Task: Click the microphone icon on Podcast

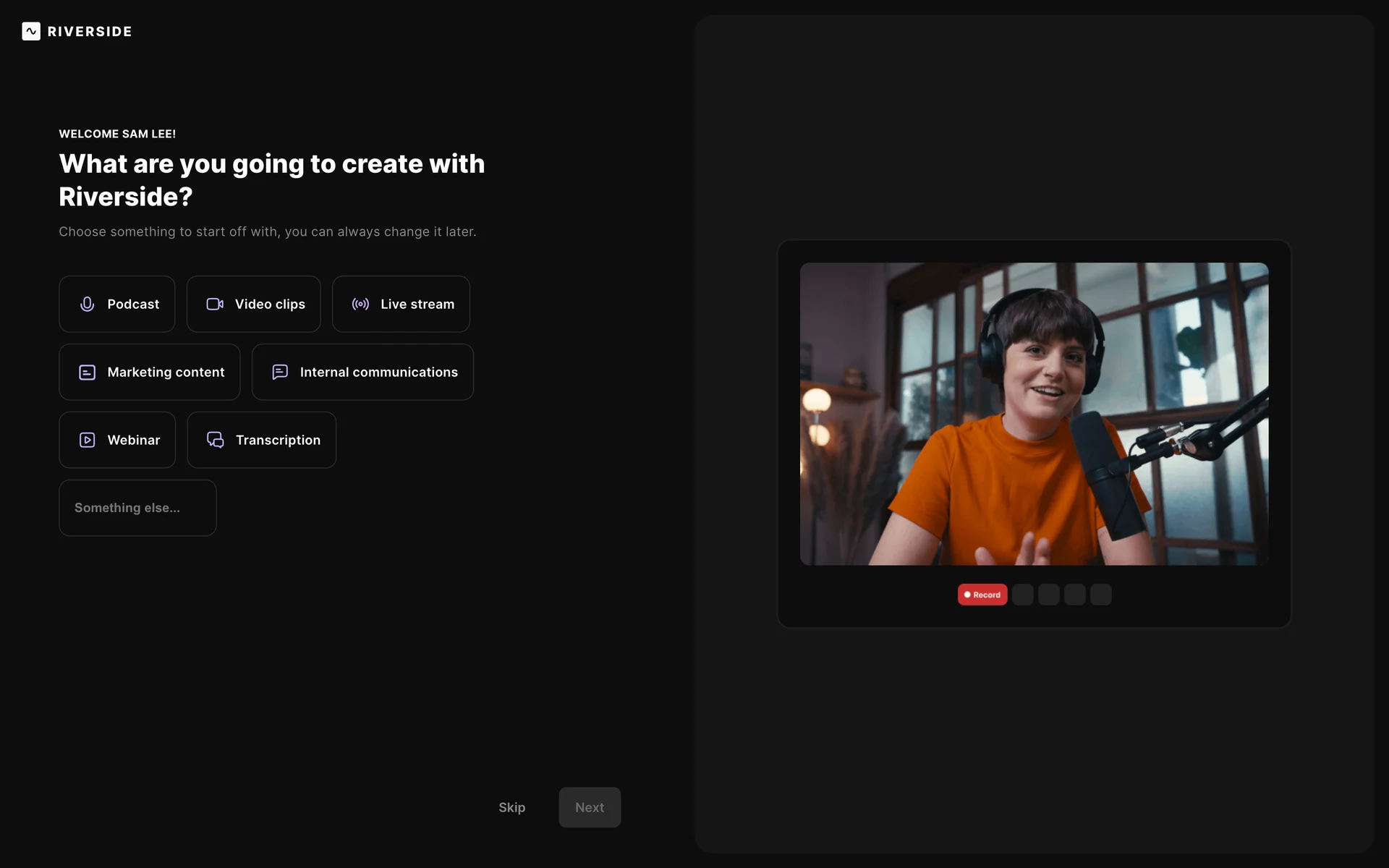Action: click(87, 305)
